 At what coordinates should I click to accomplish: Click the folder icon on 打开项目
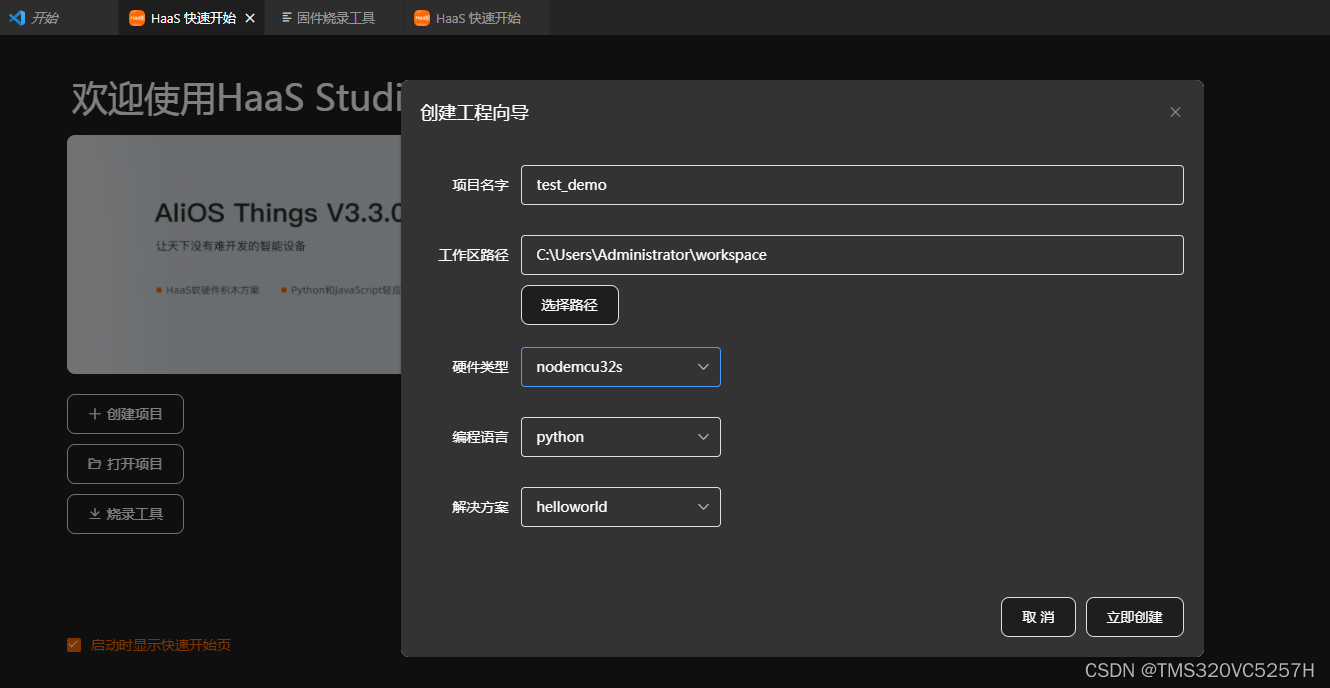click(x=95, y=464)
